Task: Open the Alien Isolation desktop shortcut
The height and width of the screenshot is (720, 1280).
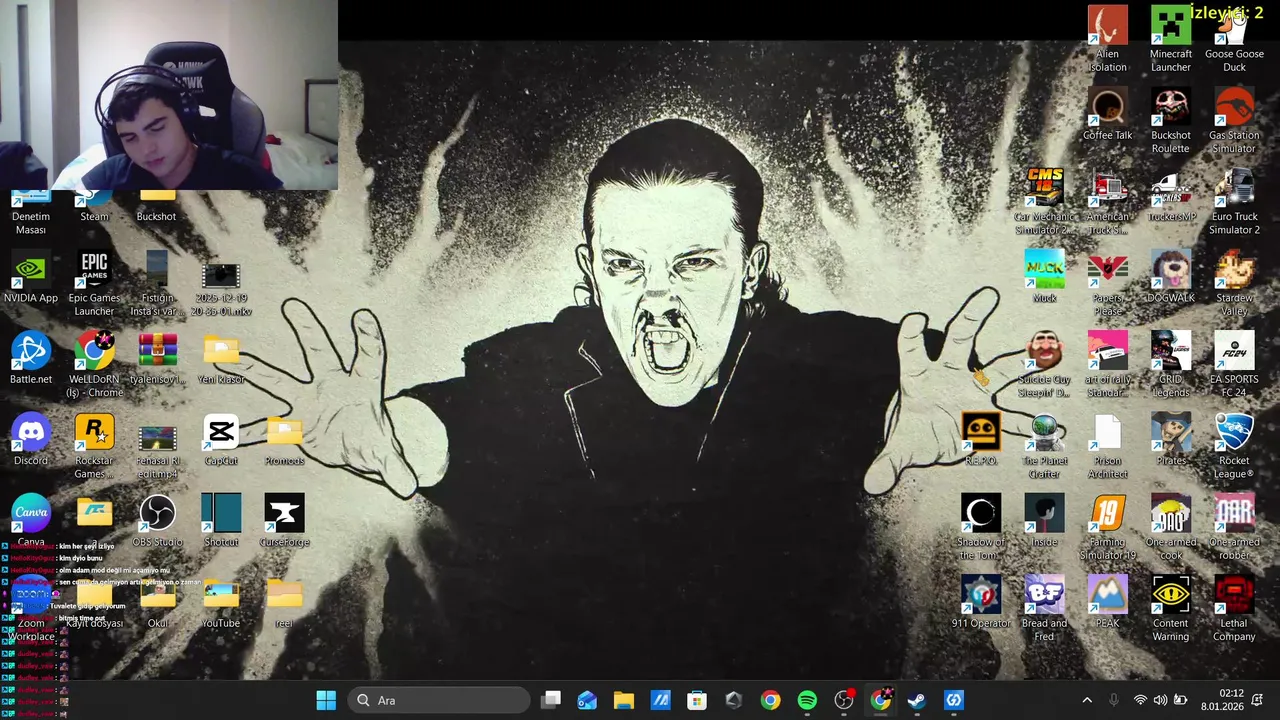Action: [1107, 38]
